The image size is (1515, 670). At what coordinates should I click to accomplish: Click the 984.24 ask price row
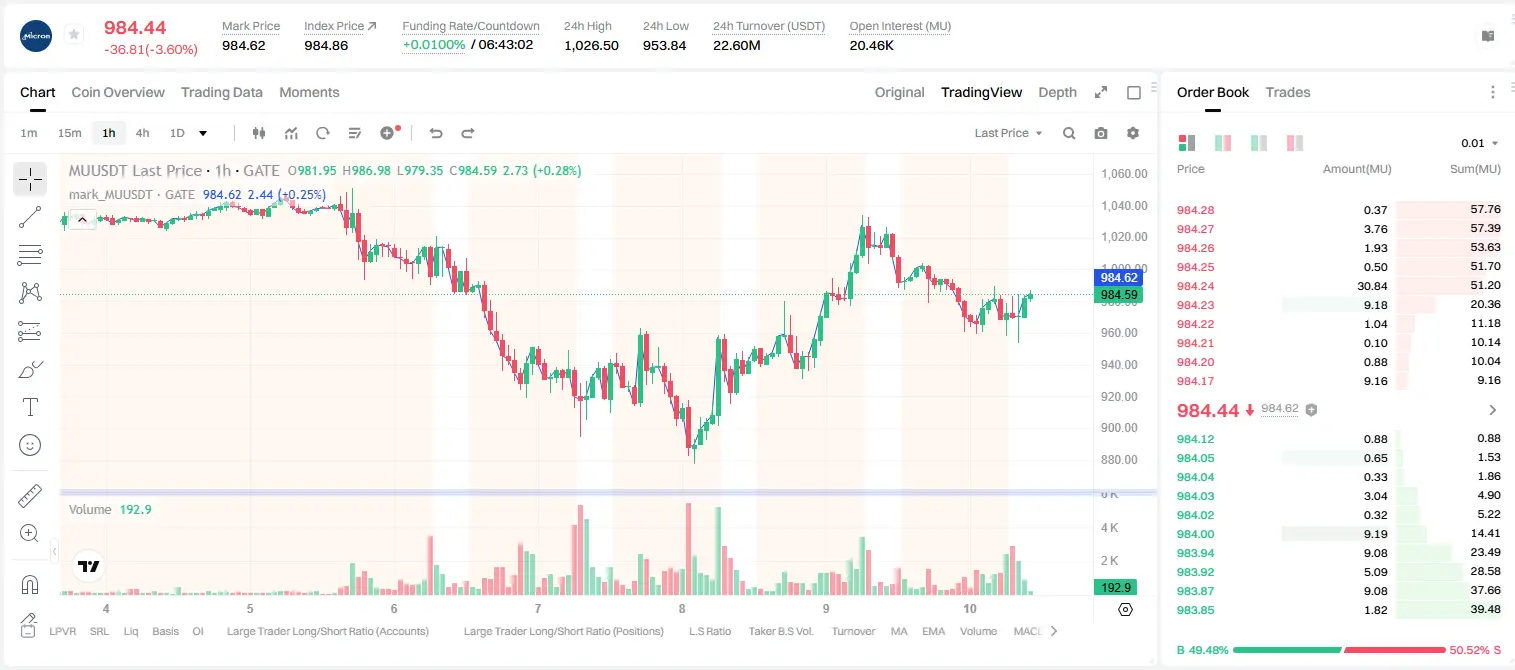pos(1339,286)
